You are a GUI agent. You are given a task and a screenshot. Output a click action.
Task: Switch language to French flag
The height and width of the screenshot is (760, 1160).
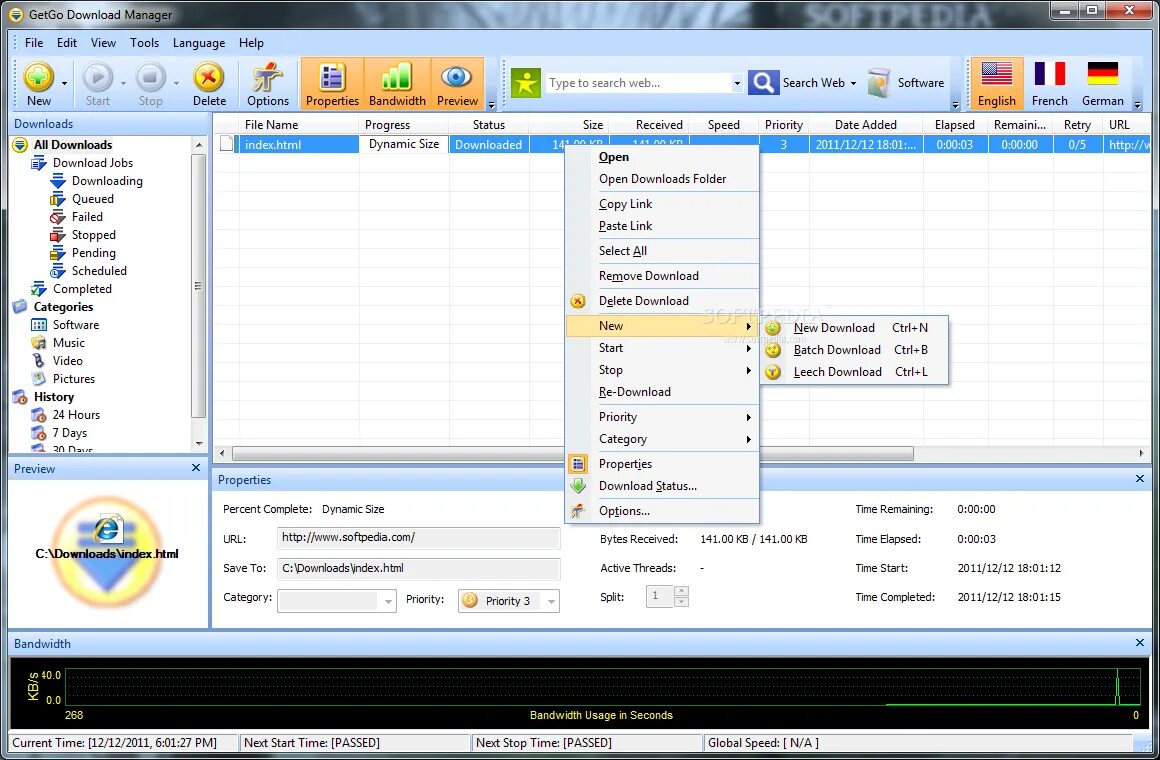point(1050,84)
